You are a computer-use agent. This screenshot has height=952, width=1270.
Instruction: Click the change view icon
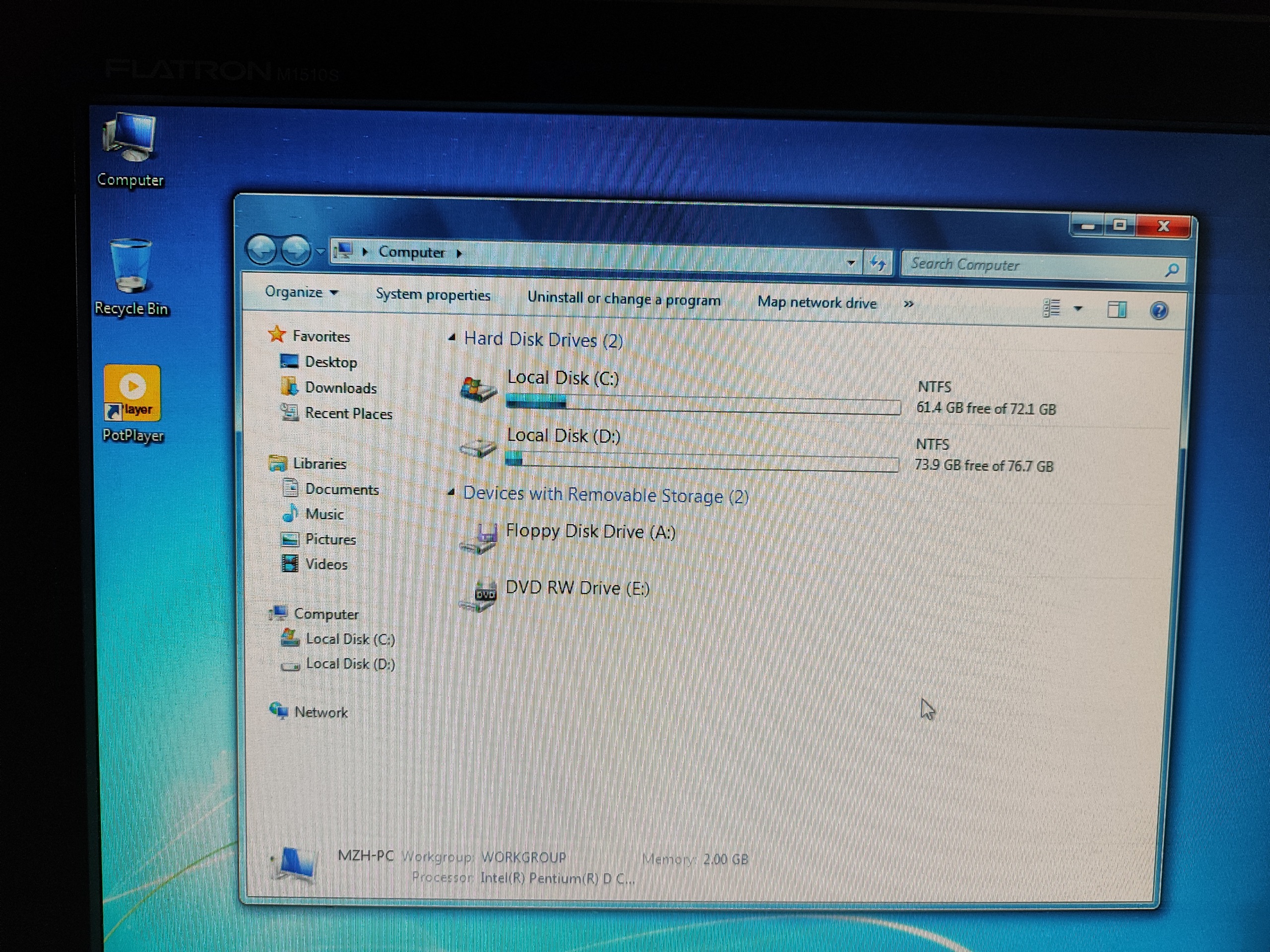coord(1051,308)
